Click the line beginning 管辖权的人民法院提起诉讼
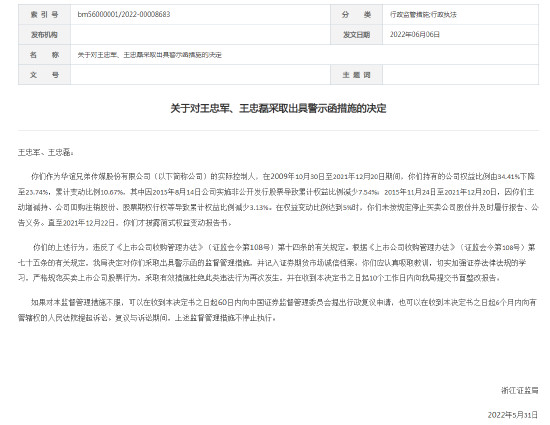This screenshot has width=550, height=425. (x=147, y=318)
